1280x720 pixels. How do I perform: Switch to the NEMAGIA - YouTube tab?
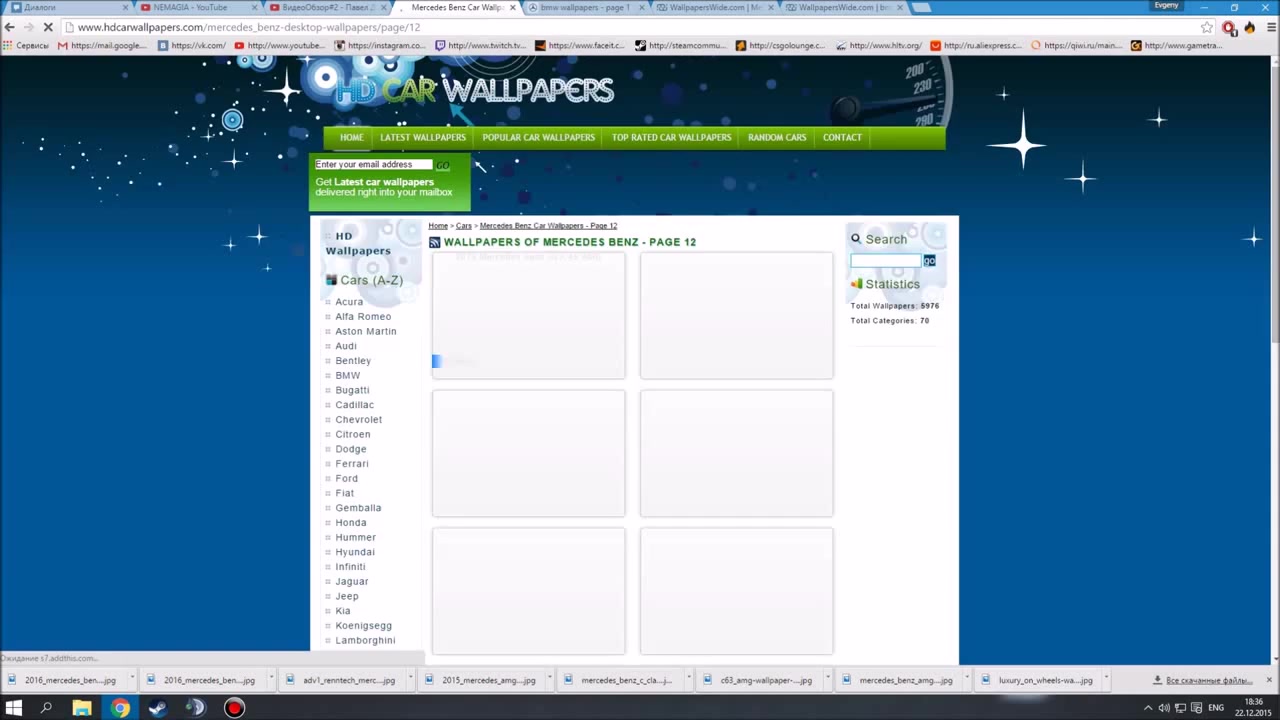click(x=190, y=7)
